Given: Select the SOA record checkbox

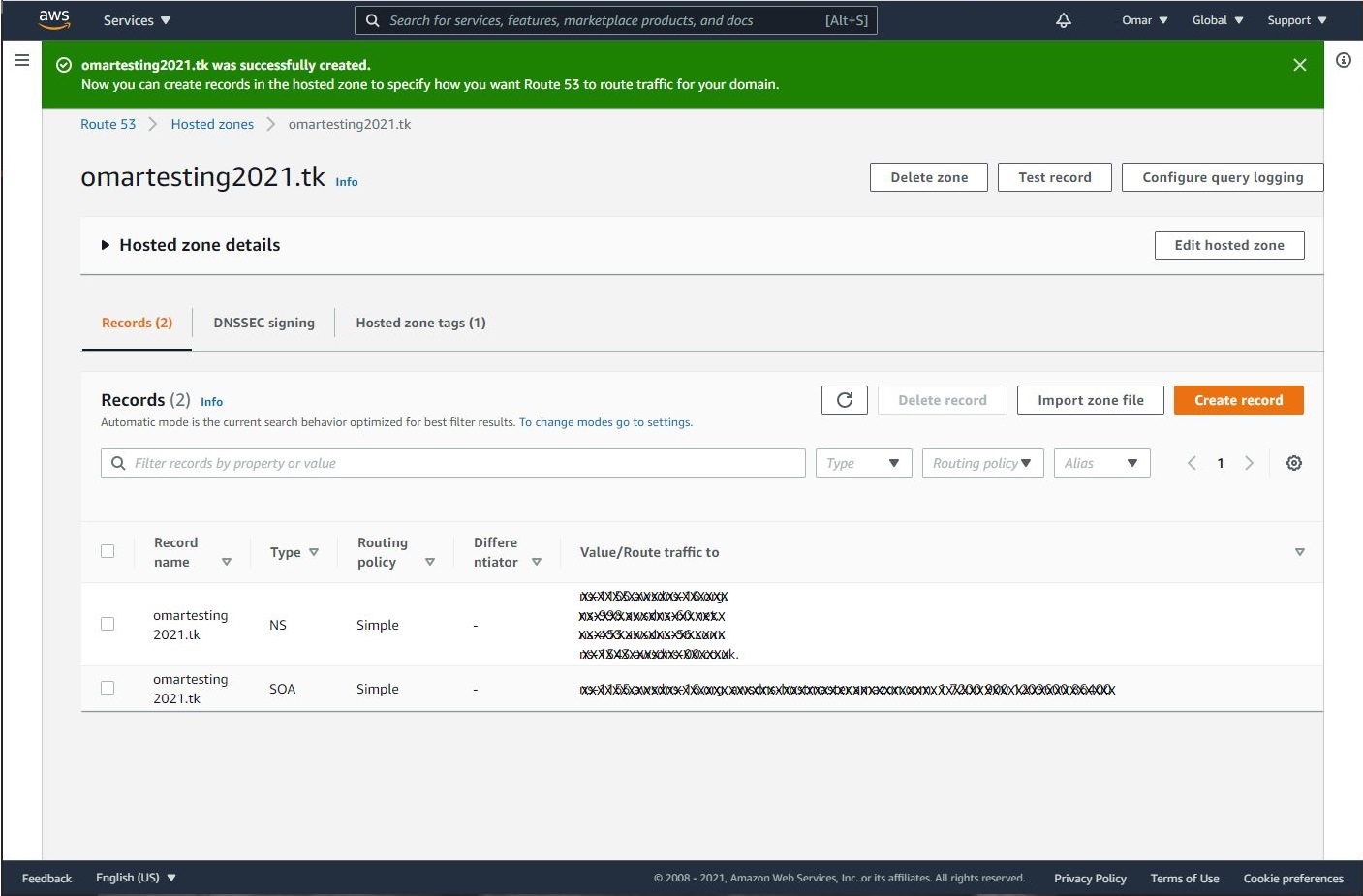Looking at the screenshot, I should (108, 688).
